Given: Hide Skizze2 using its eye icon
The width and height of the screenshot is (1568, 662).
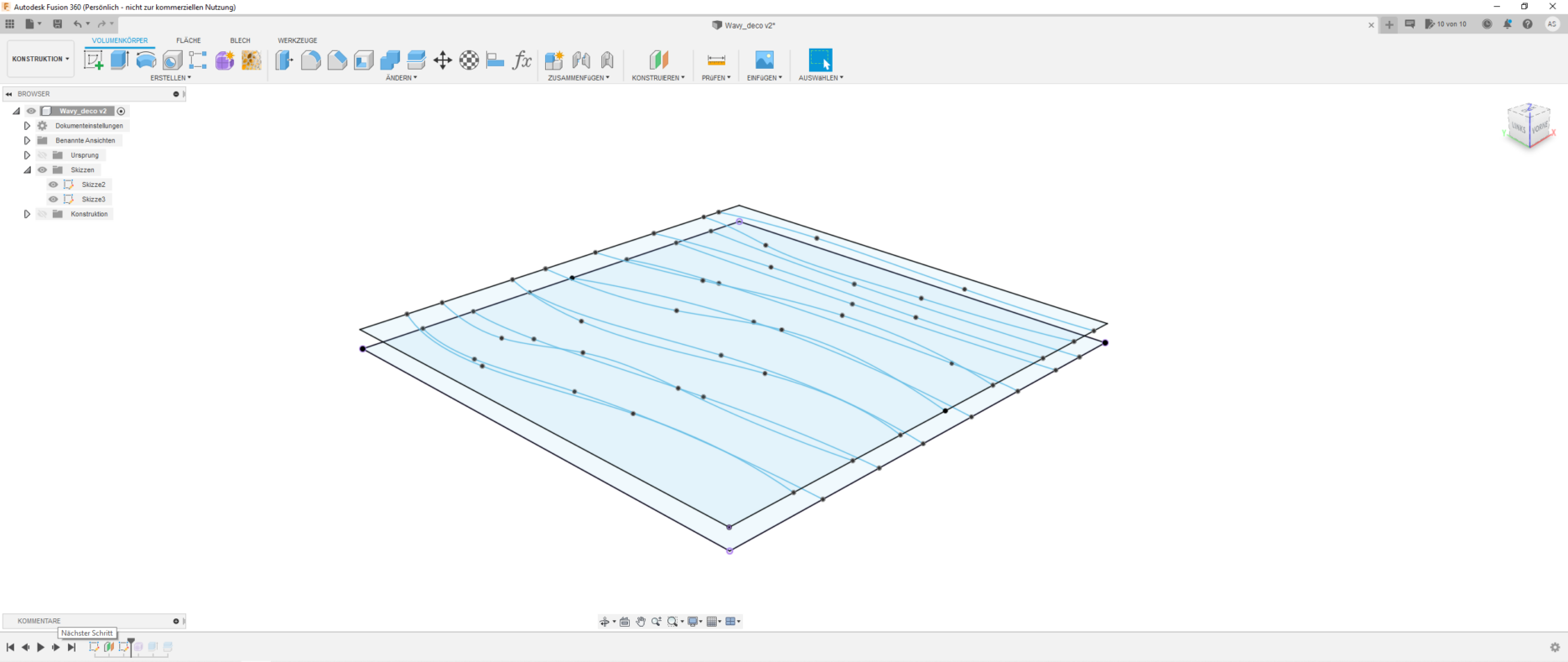Looking at the screenshot, I should (x=54, y=185).
